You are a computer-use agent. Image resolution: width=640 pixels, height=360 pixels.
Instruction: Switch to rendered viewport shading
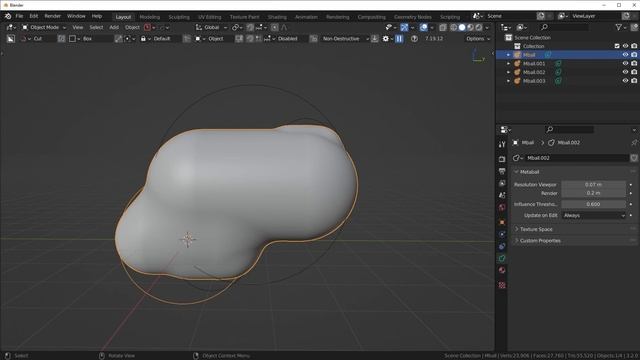479,27
